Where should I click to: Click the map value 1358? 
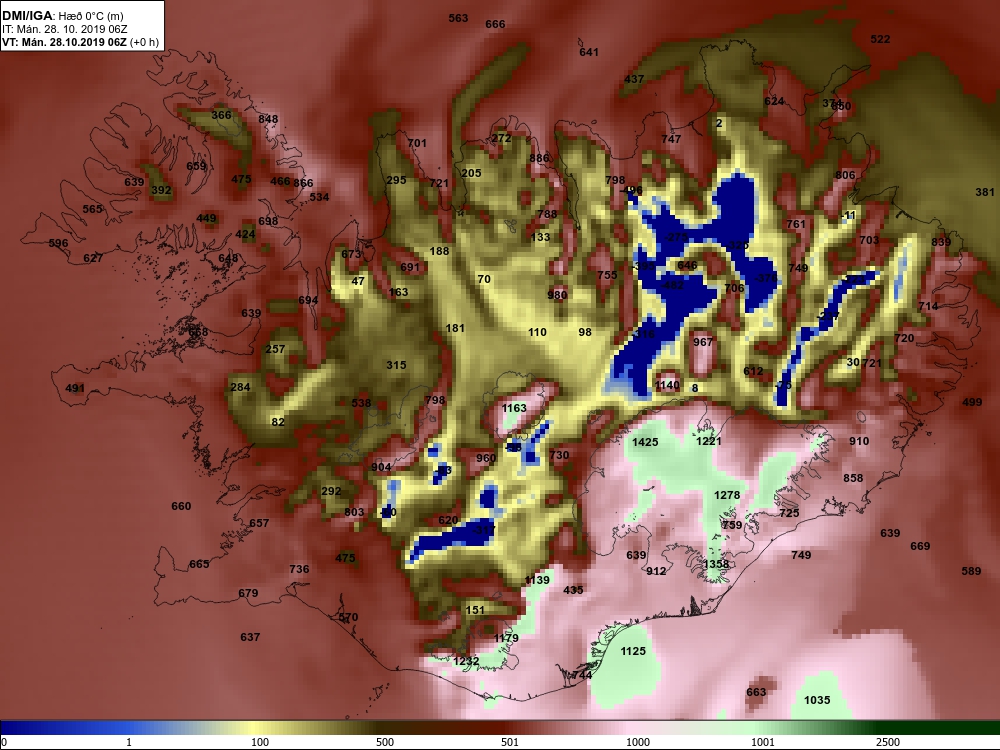point(716,564)
